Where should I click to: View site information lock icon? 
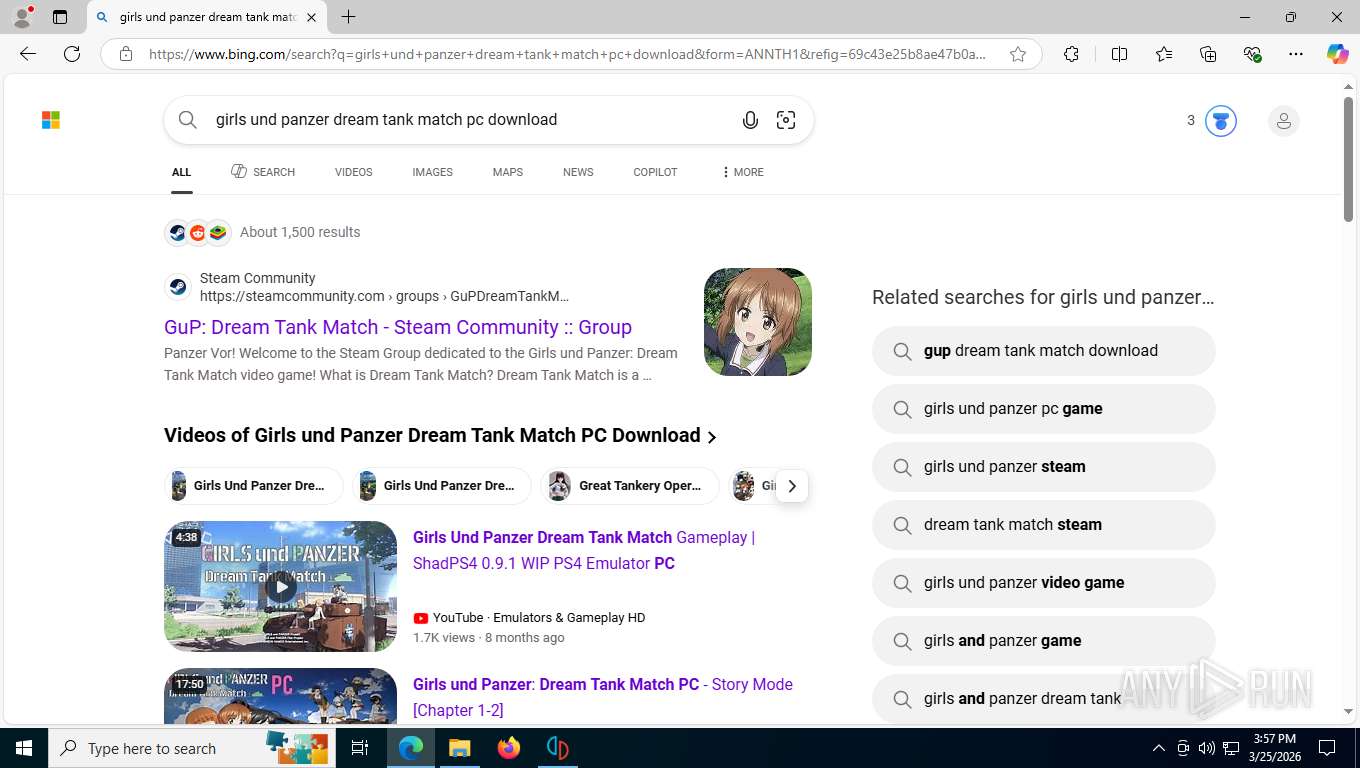[126, 54]
